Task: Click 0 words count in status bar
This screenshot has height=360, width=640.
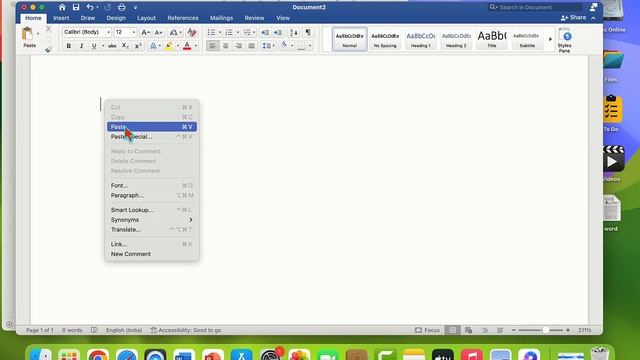Action: coord(72,330)
